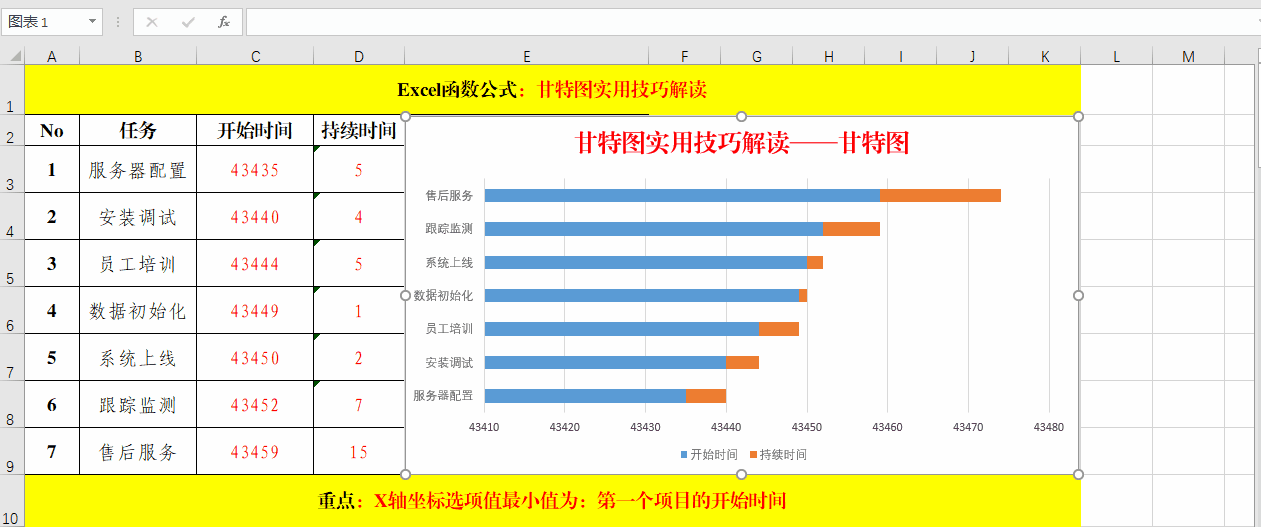Click the 数据初始化 axis label in chart
Image resolution: width=1261 pixels, height=527 pixels.
(443, 295)
